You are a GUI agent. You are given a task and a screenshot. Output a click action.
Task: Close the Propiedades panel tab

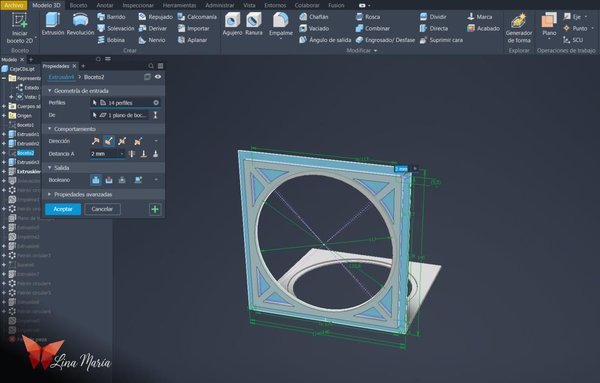(x=74, y=66)
